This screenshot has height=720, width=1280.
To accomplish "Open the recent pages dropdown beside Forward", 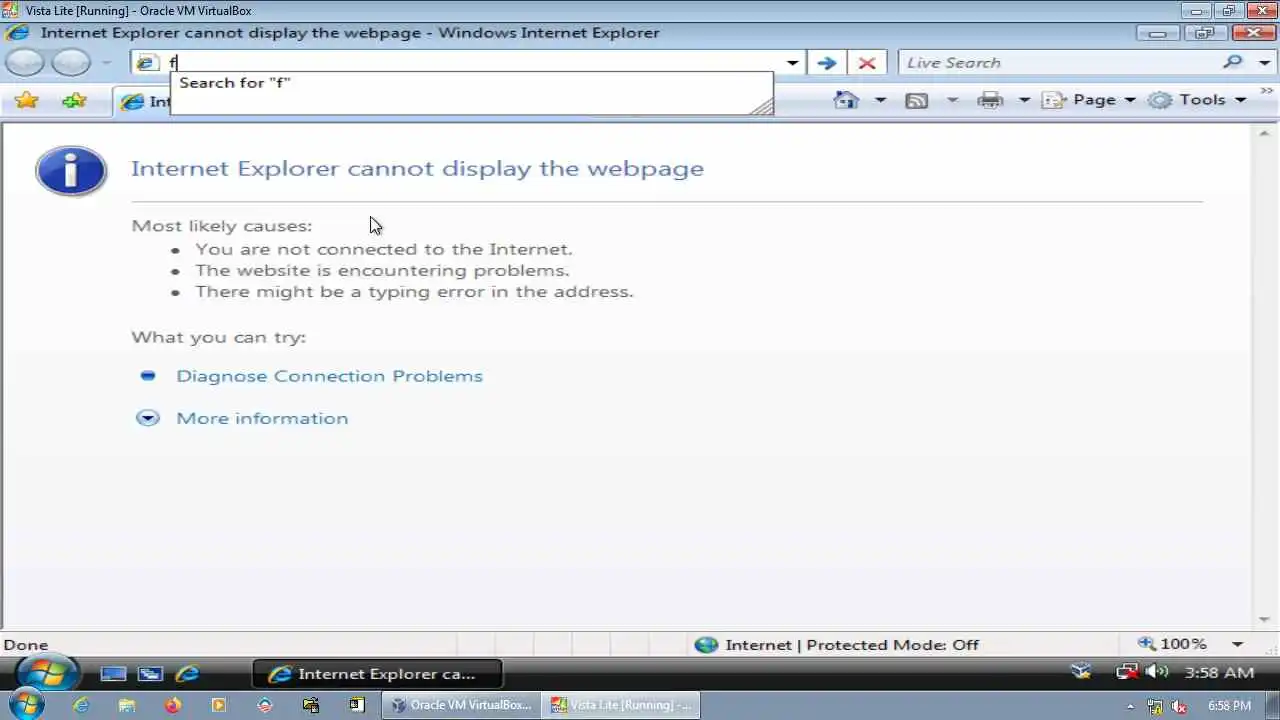I will click(x=106, y=63).
